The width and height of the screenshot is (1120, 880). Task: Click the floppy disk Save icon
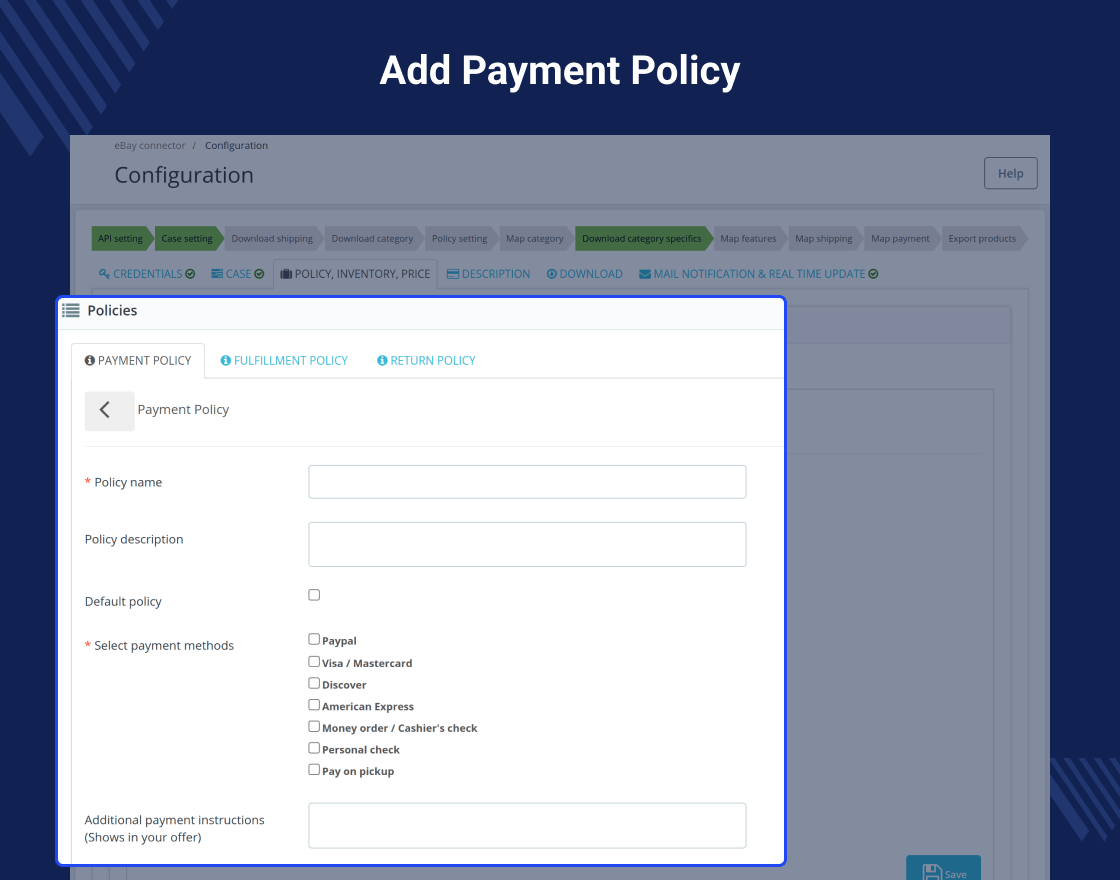(x=932, y=872)
